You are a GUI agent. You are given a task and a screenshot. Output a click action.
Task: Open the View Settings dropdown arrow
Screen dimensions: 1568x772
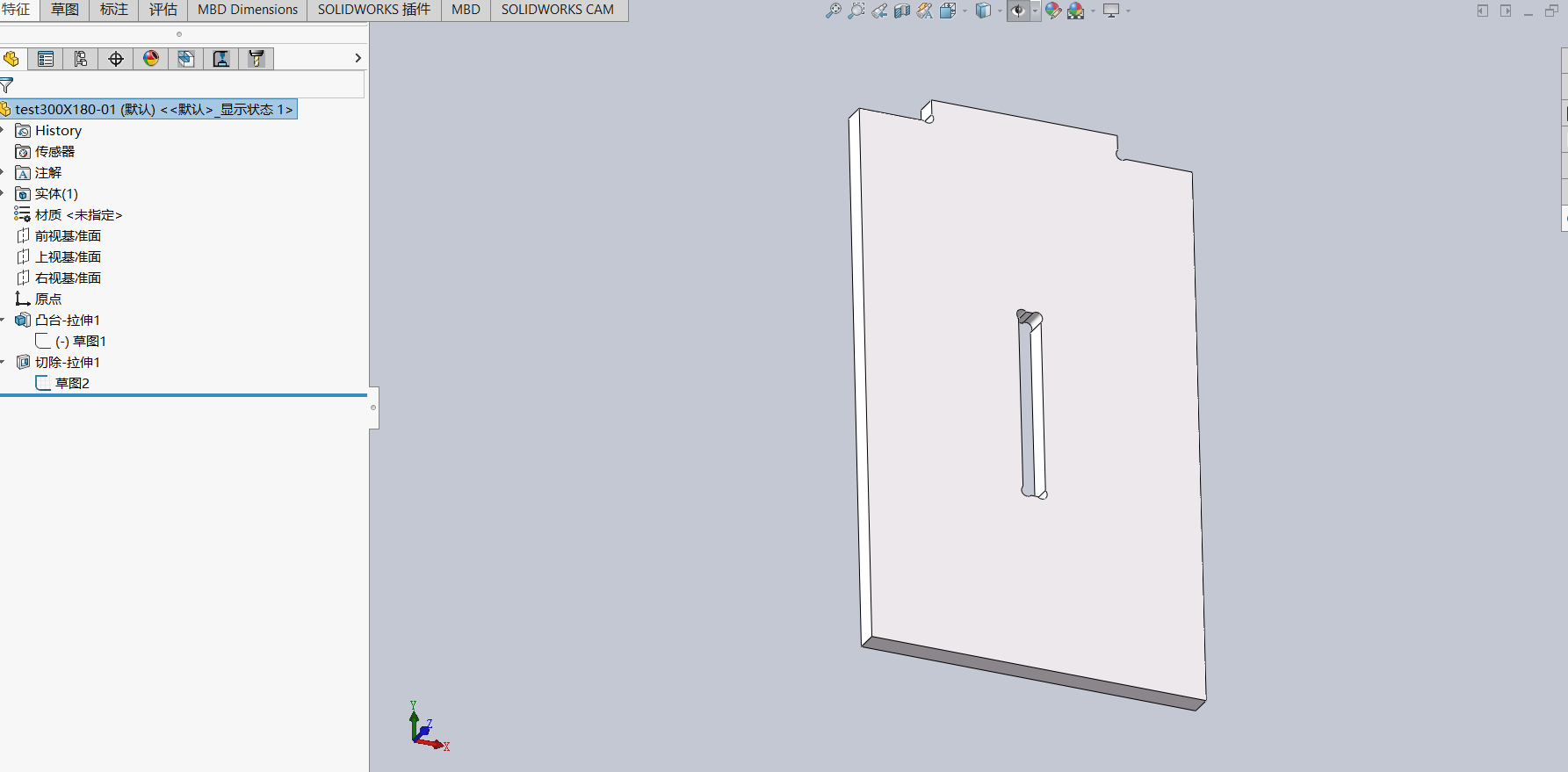point(1128,11)
